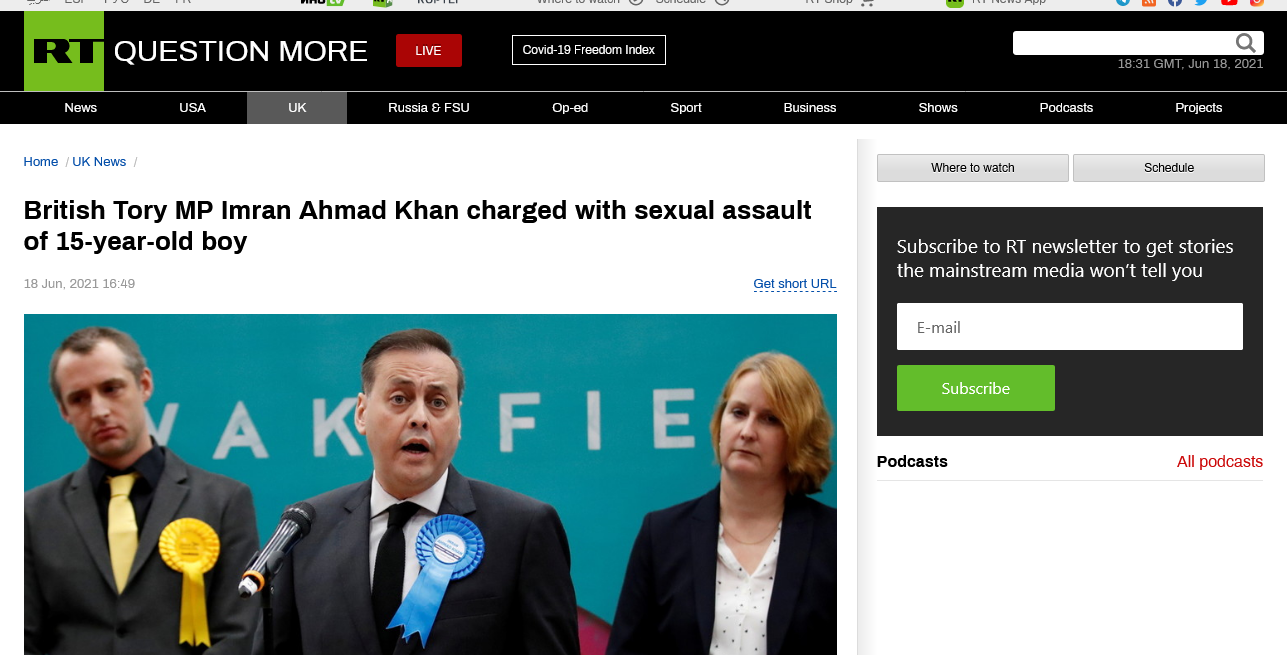This screenshot has height=655, width=1287.
Task: Go to the Podcasts menu item
Action: click(1066, 108)
